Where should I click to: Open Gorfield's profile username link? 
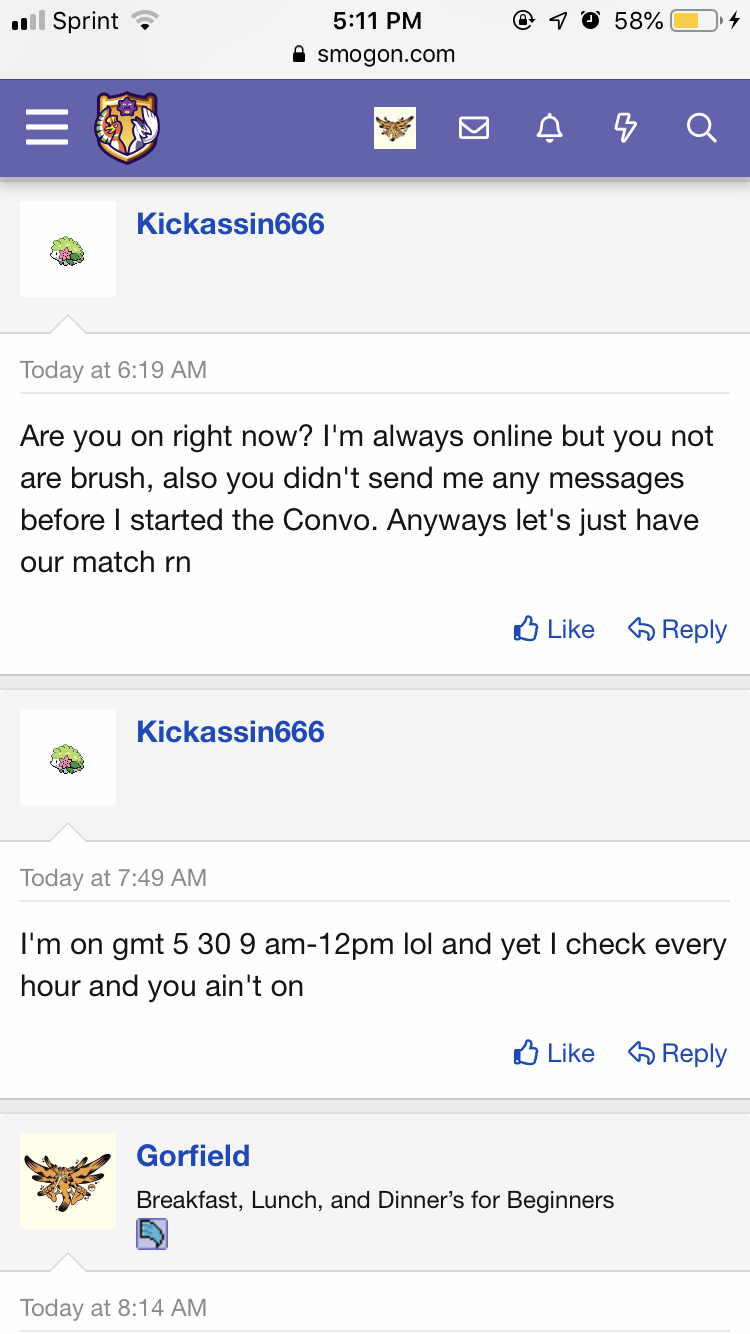pyautogui.click(x=193, y=1155)
